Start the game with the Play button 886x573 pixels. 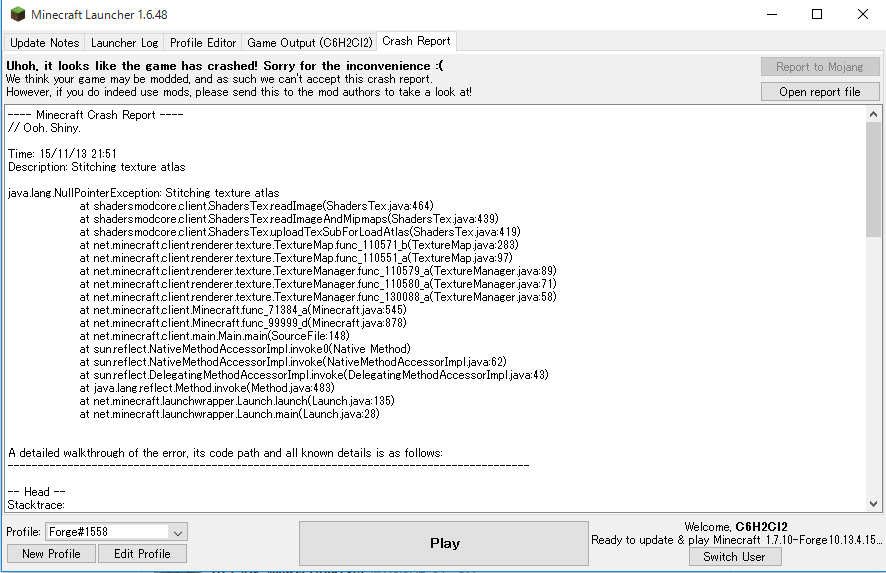tap(444, 543)
